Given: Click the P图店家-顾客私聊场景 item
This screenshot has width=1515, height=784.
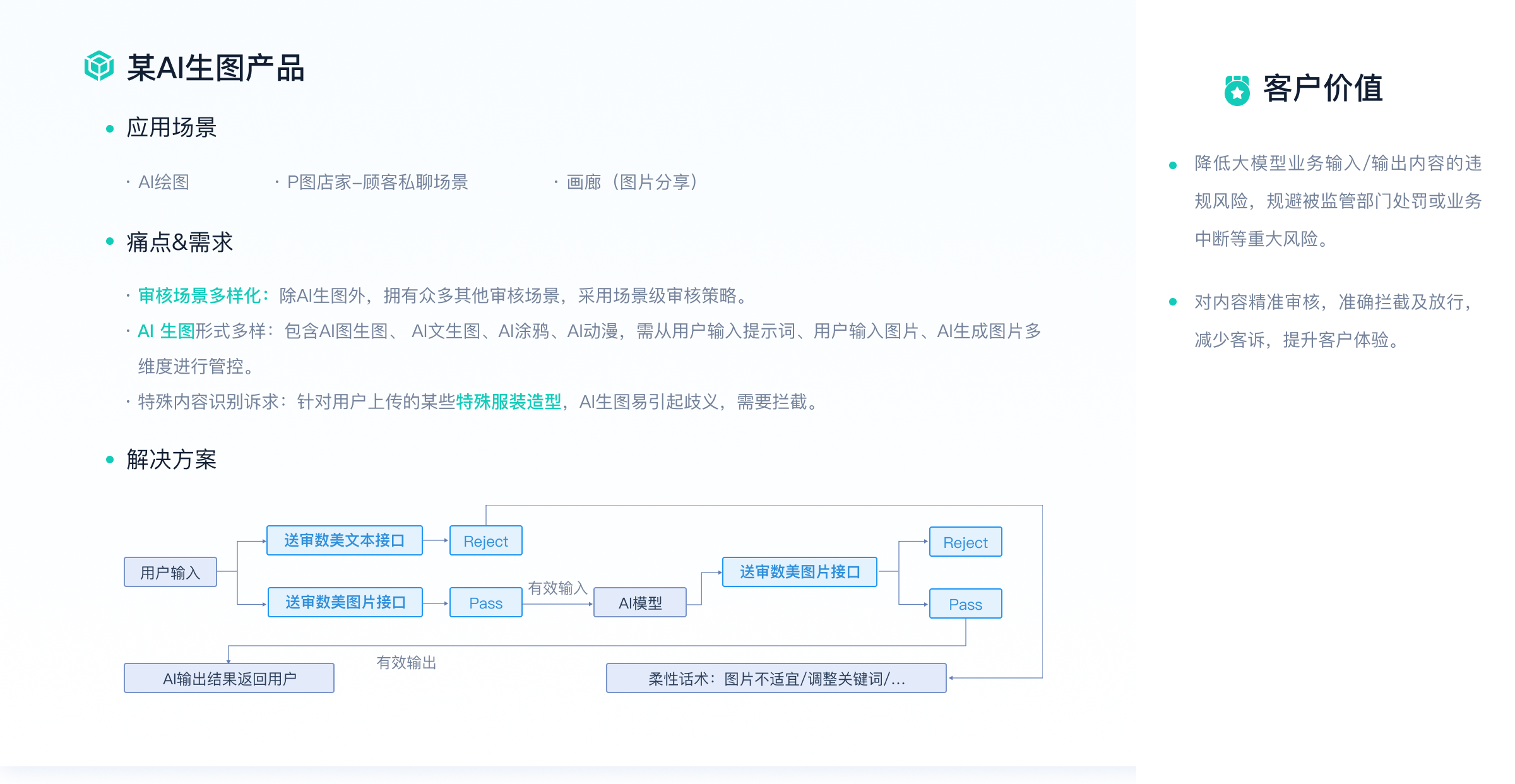Looking at the screenshot, I should pyautogui.click(x=377, y=182).
